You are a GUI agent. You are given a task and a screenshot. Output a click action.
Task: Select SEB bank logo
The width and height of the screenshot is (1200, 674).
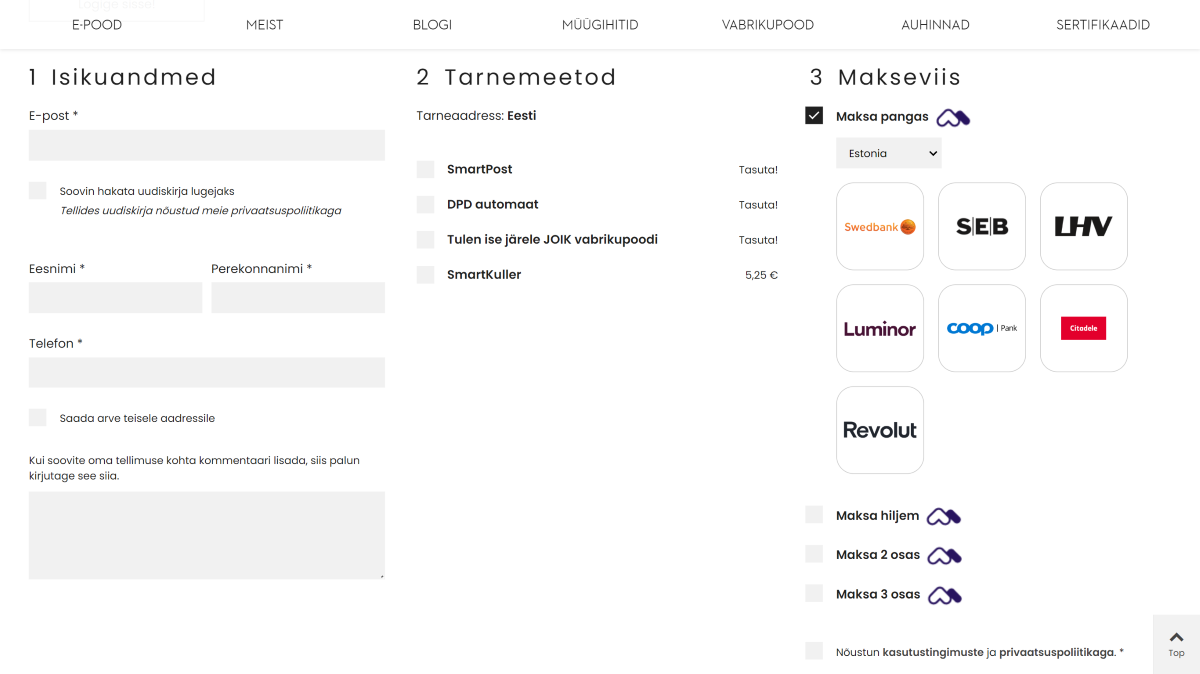[x=982, y=226]
